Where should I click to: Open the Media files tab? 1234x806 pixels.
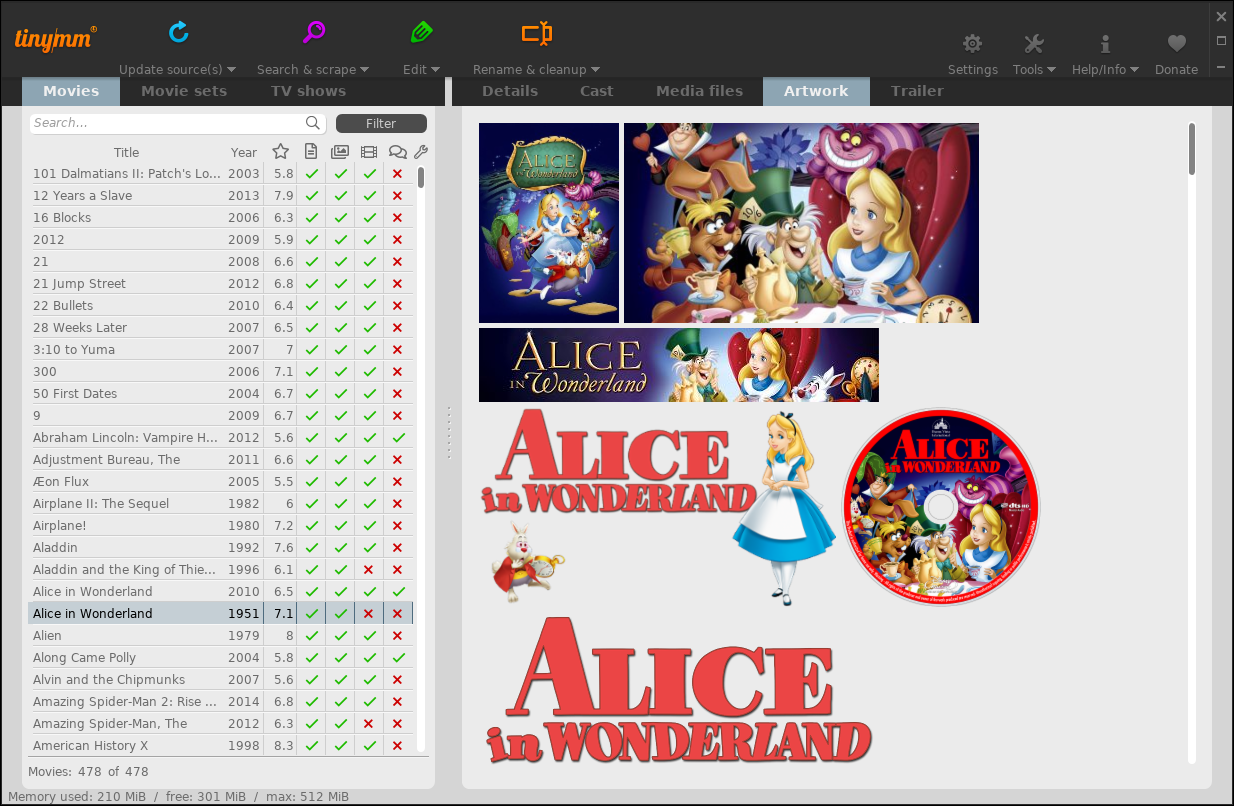click(x=699, y=91)
